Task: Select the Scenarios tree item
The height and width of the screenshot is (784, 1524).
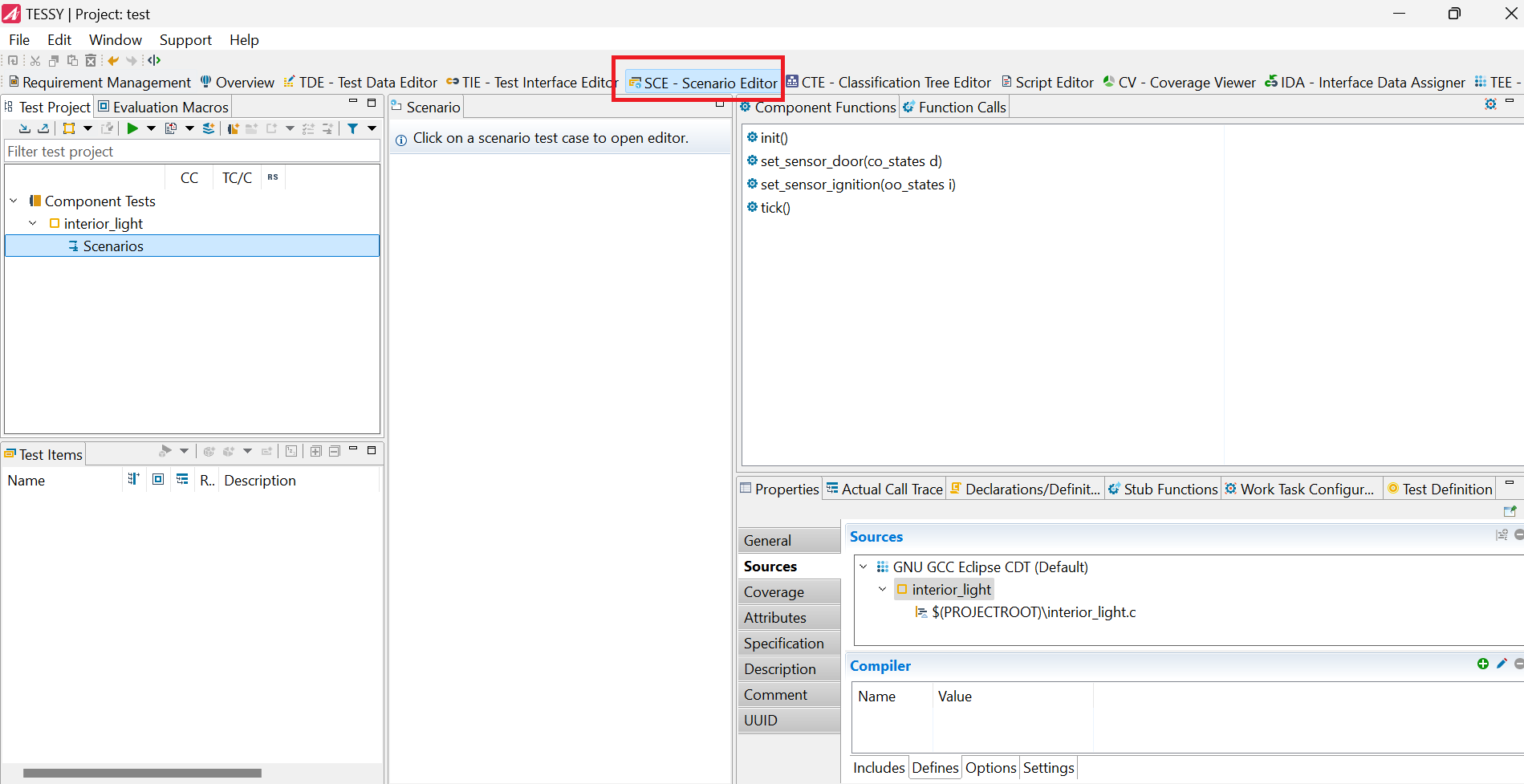Action: pos(192,246)
